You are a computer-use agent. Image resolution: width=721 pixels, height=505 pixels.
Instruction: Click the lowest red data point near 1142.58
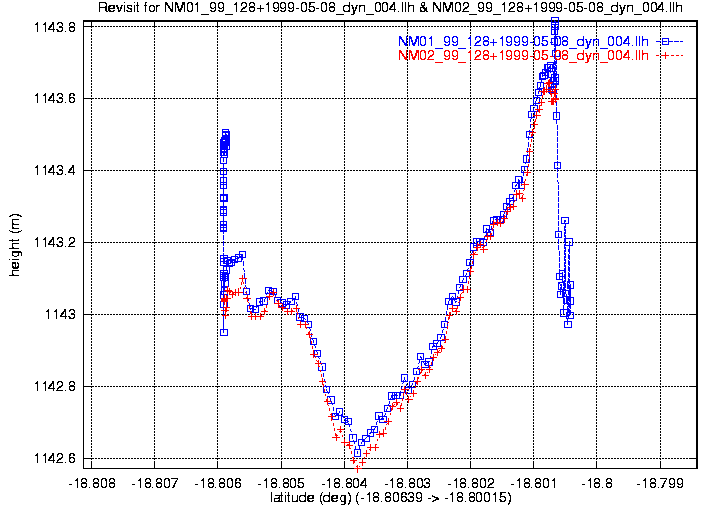[x=359, y=466]
